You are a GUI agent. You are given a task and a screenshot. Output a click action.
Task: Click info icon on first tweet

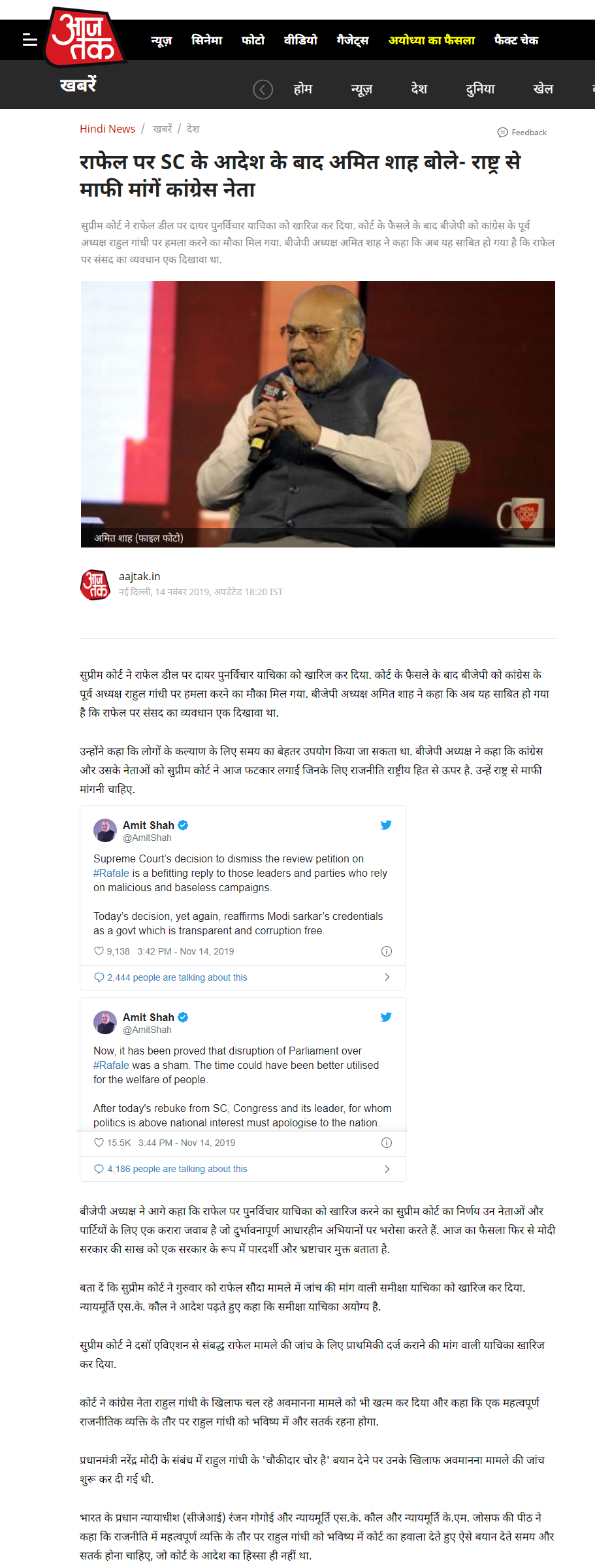pyautogui.click(x=387, y=951)
